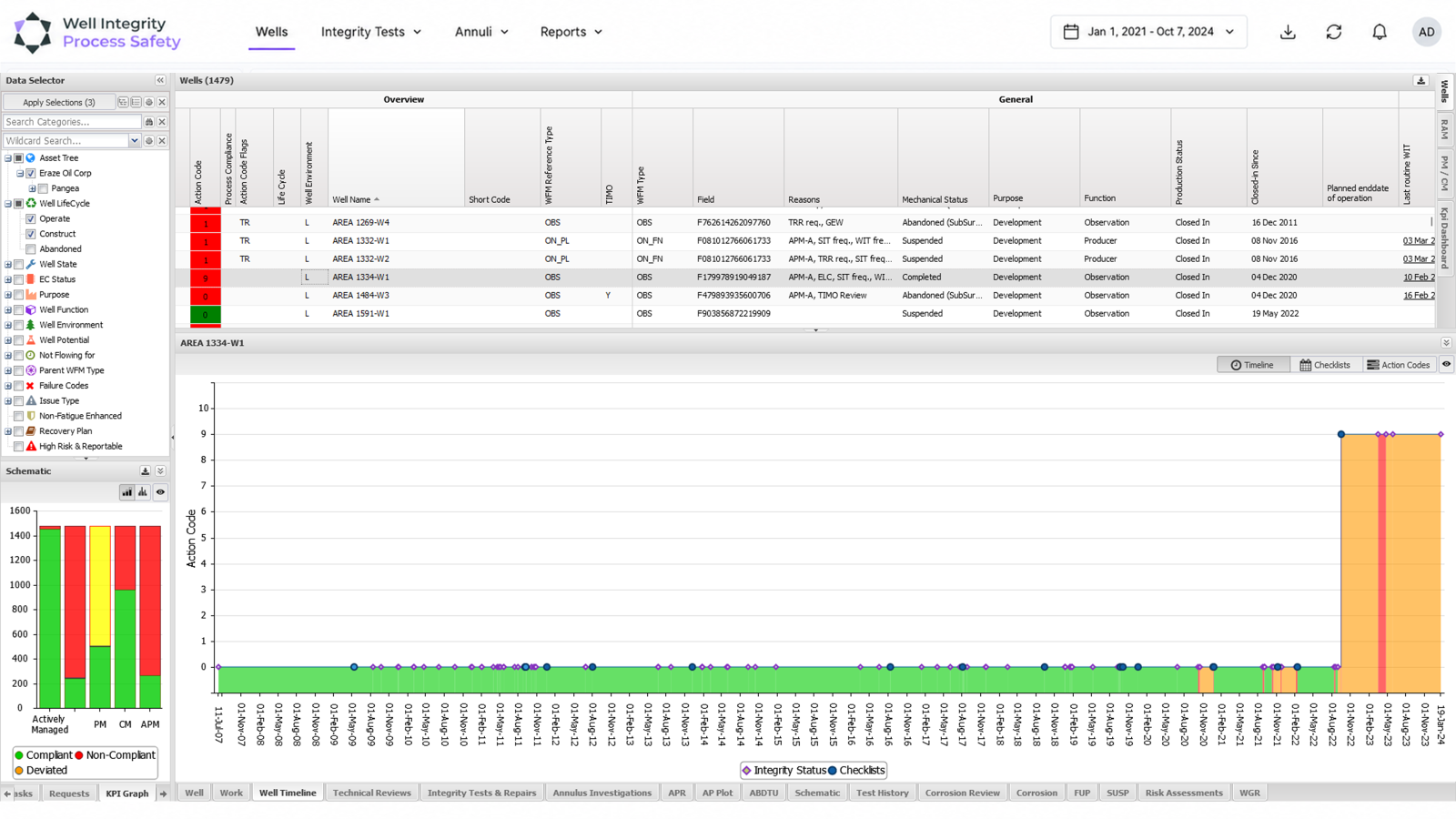Switch schematic to bar chart icon
1456x819 pixels.
[x=126, y=492]
